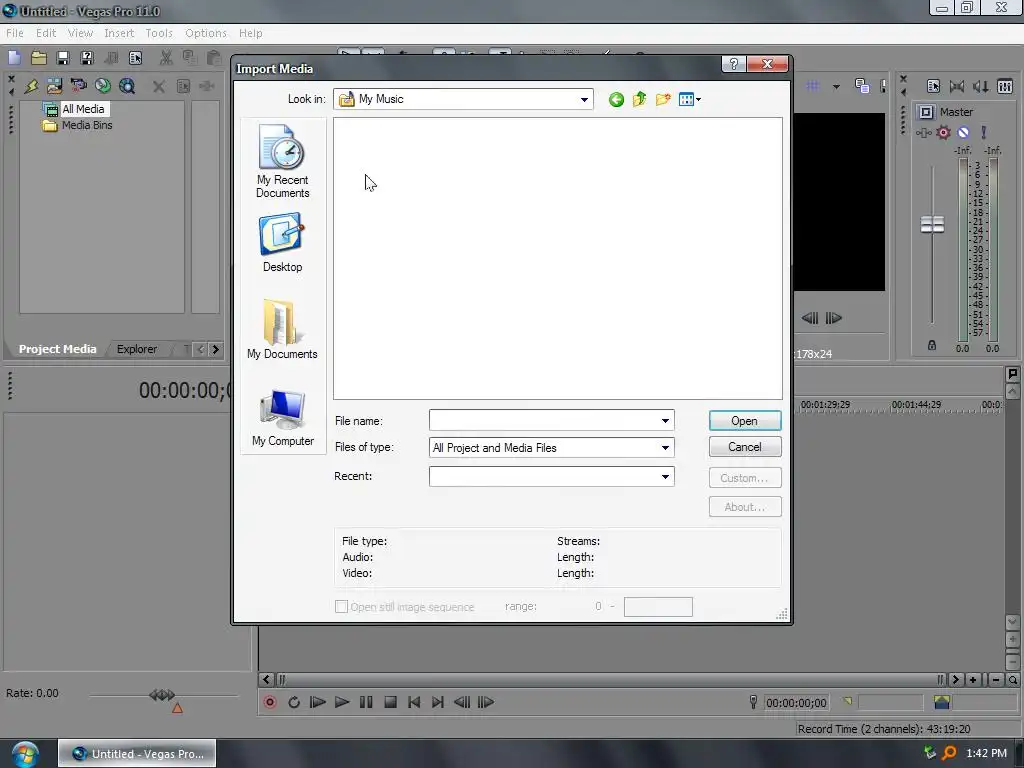Click Go to Start button in transport
Screen dimensions: 1024x768
(413, 702)
